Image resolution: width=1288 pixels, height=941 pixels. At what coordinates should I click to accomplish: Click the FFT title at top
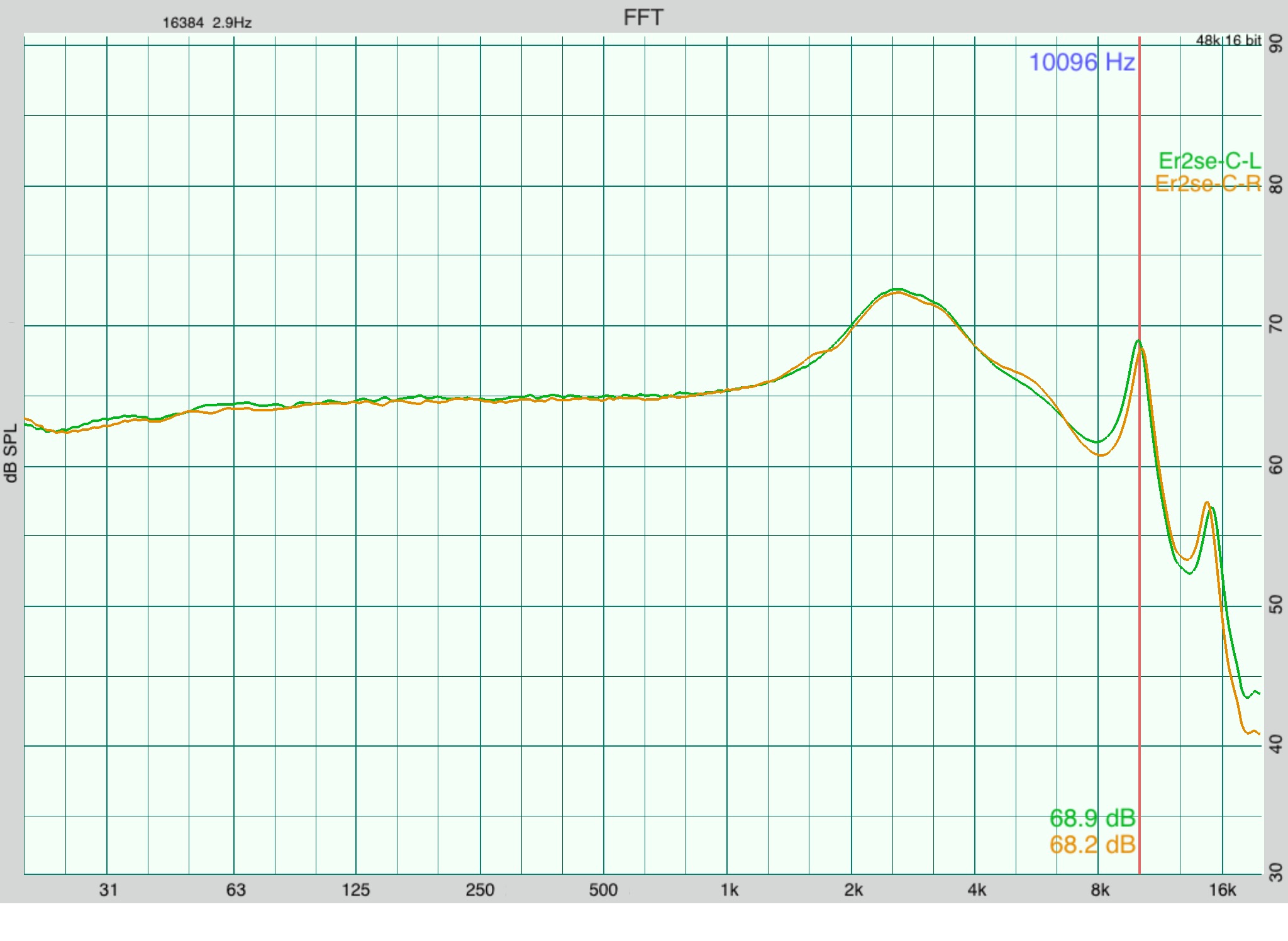coord(643,18)
